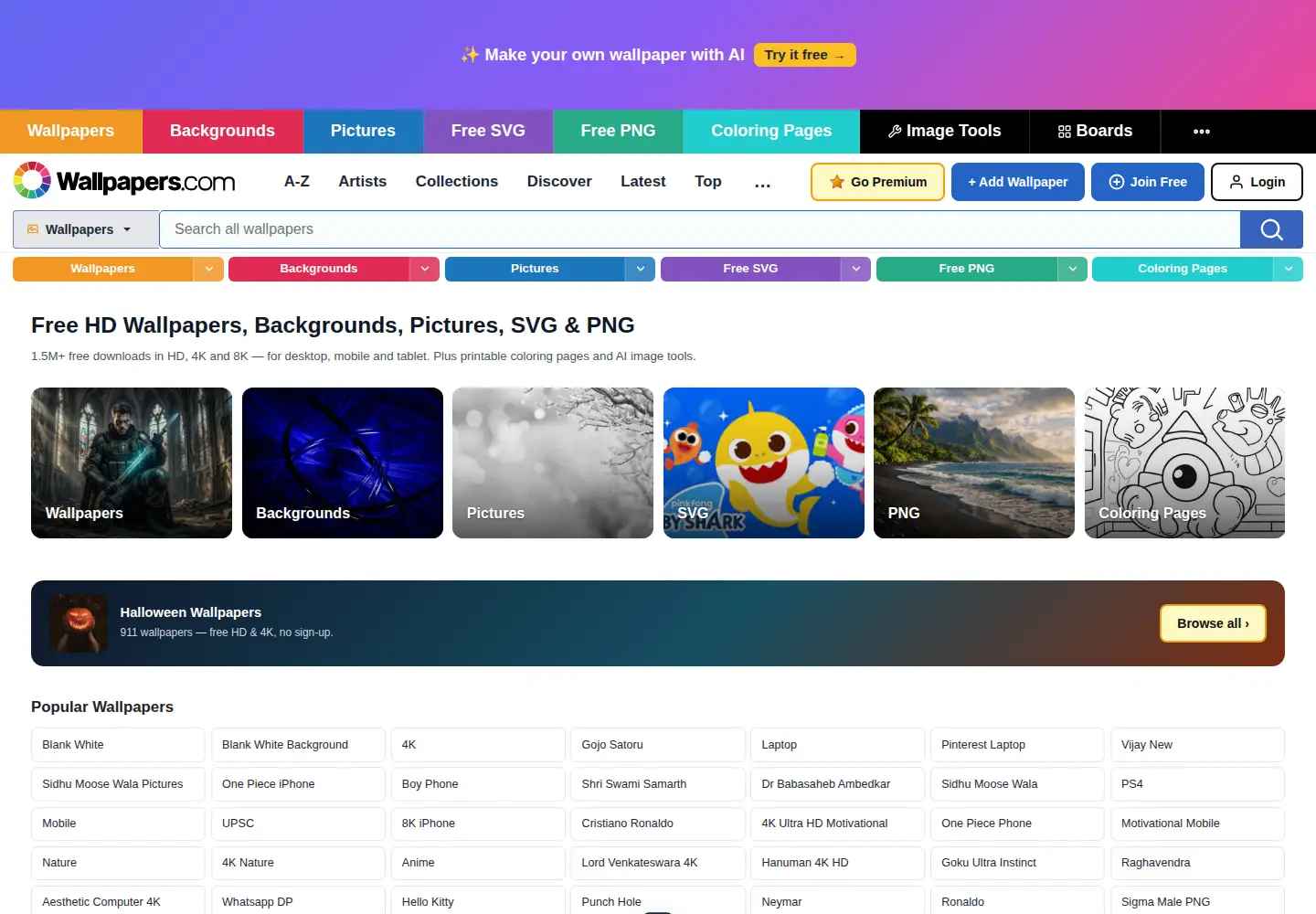The height and width of the screenshot is (914, 1316).
Task: Open the Wallpapers category thumbnail card
Action: click(x=132, y=462)
